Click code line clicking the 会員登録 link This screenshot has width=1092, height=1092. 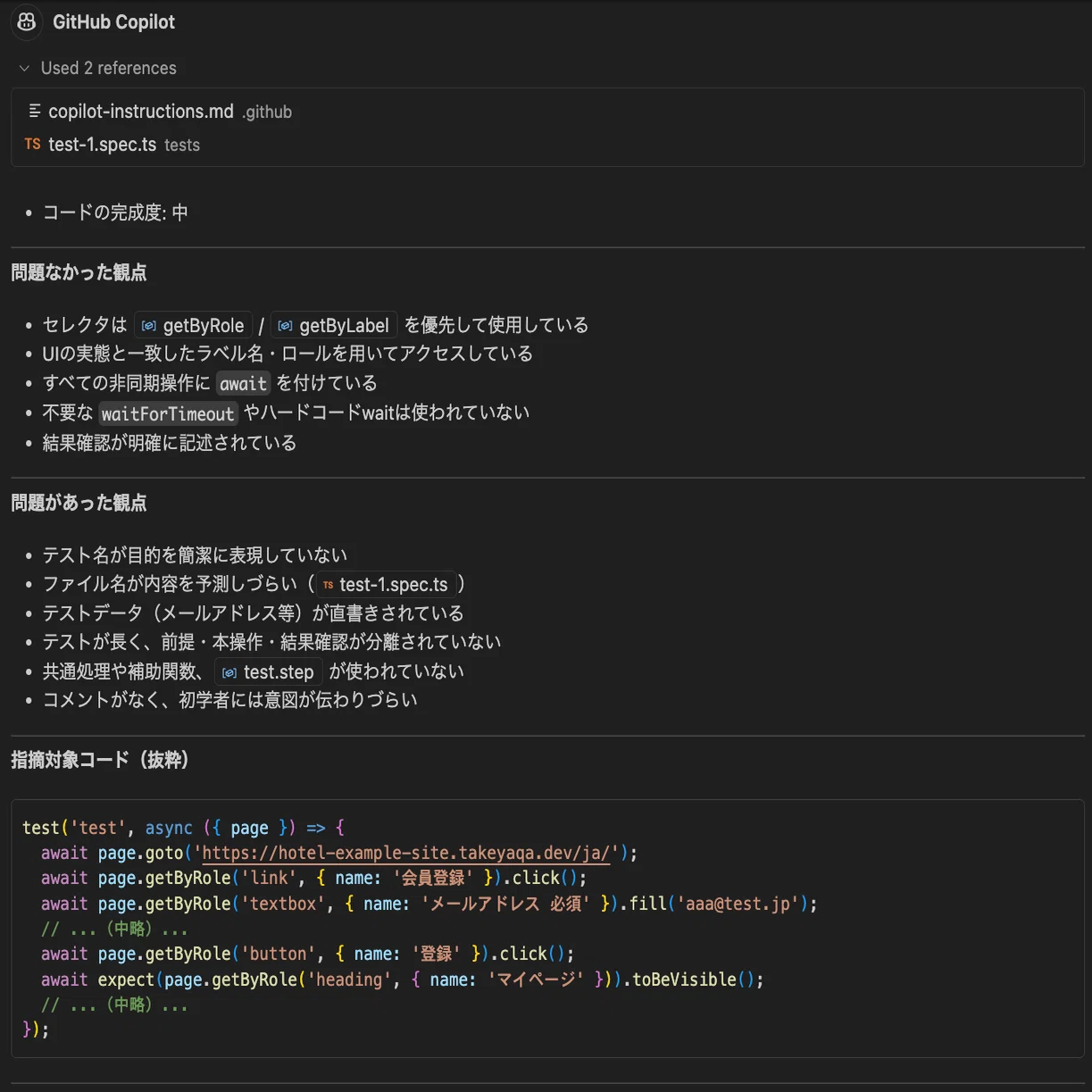coord(313,878)
